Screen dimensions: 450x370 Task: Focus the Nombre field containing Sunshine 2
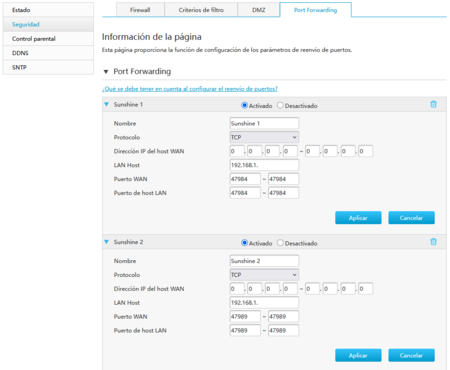pos(264,261)
